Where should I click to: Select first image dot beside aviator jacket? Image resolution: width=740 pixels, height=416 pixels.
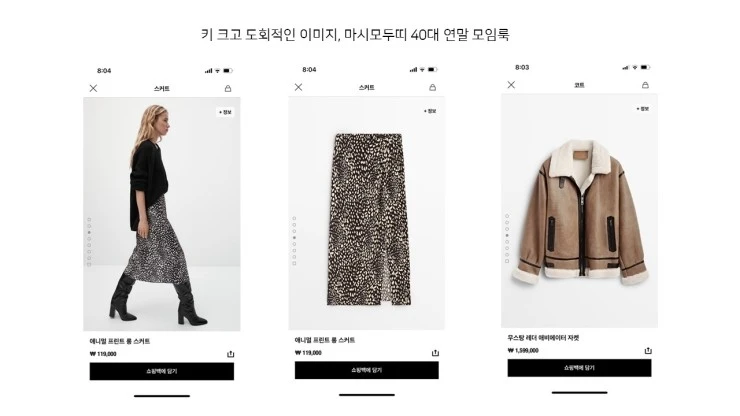[507, 216]
